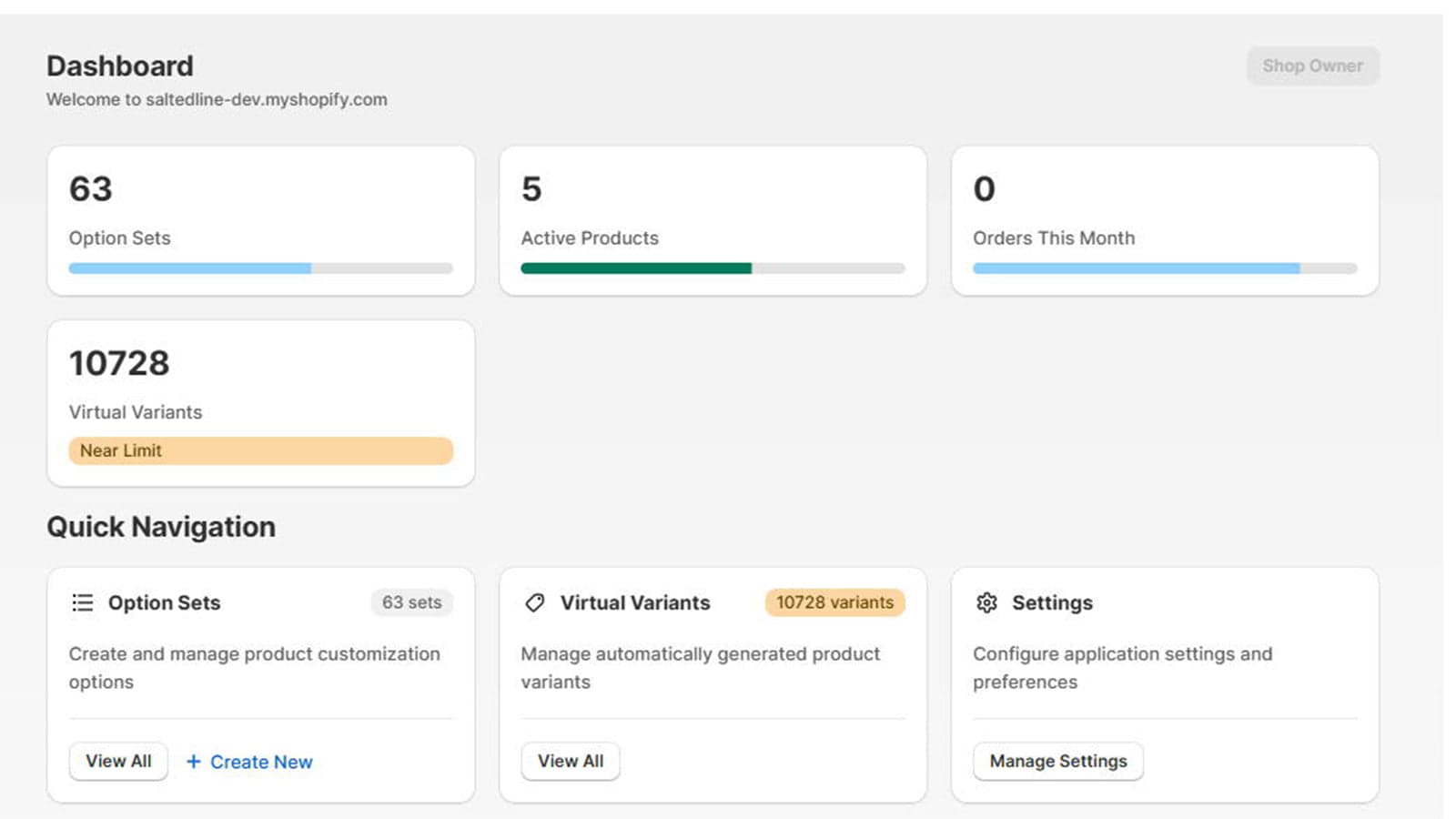This screenshot has height=819, width=1456.
Task: Click the Settings gear icon
Action: coord(986,602)
